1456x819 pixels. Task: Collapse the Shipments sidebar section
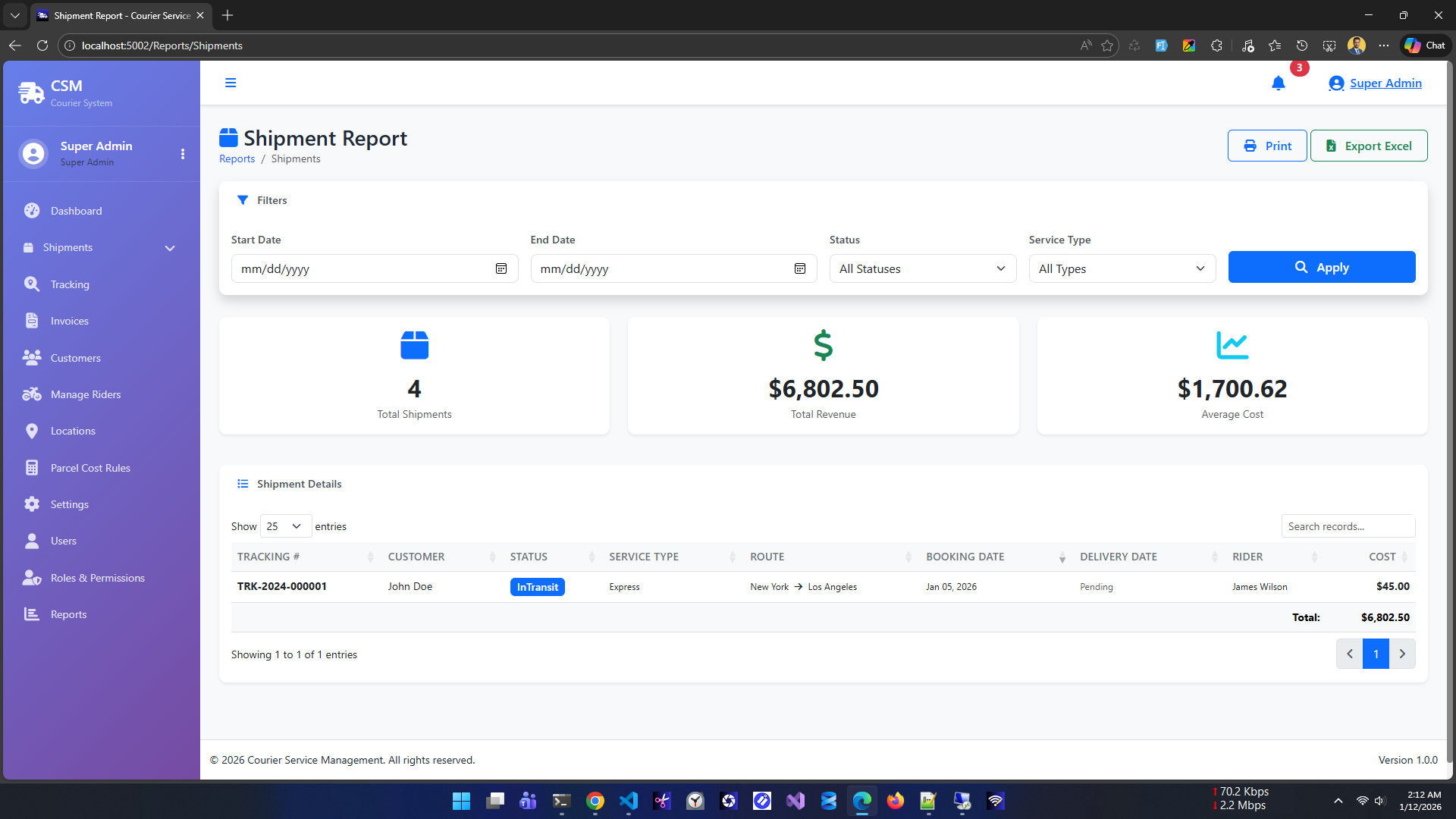point(169,247)
